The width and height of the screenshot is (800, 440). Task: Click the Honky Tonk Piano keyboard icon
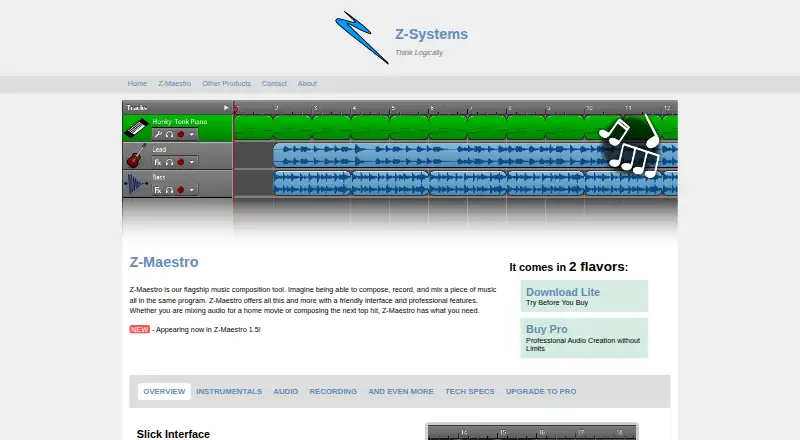[x=136, y=128]
